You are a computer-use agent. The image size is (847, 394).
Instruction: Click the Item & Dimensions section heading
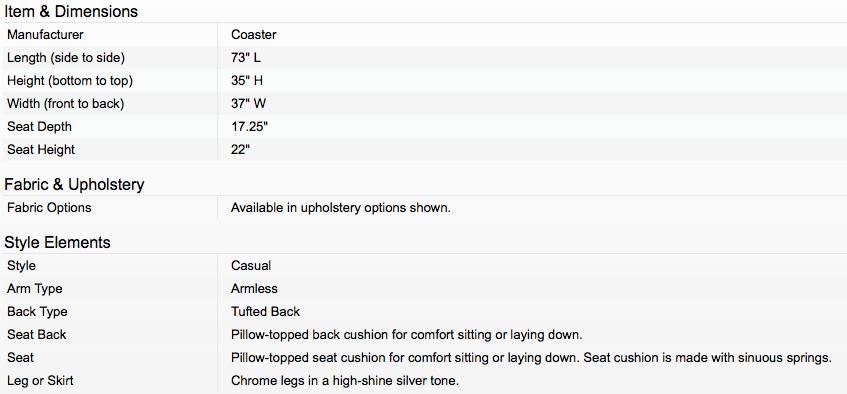click(71, 11)
